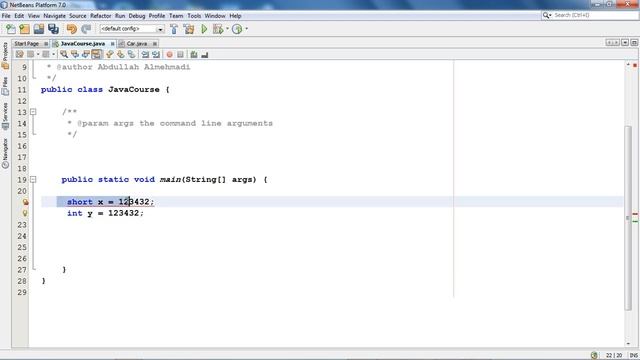Collapse the main method fold at line 19
Image resolution: width=640 pixels, height=360 pixels.
coord(33,180)
